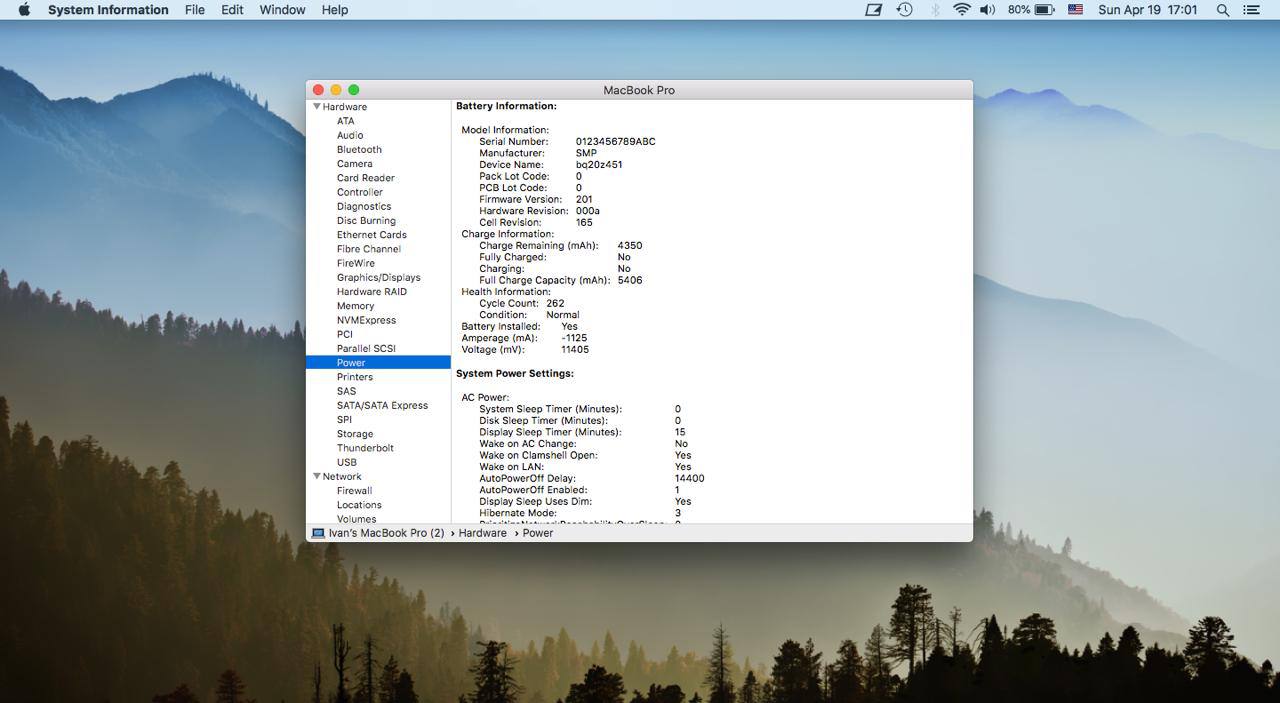Click the Charge Remaining value 4350
The width and height of the screenshot is (1280, 703).
tap(630, 245)
